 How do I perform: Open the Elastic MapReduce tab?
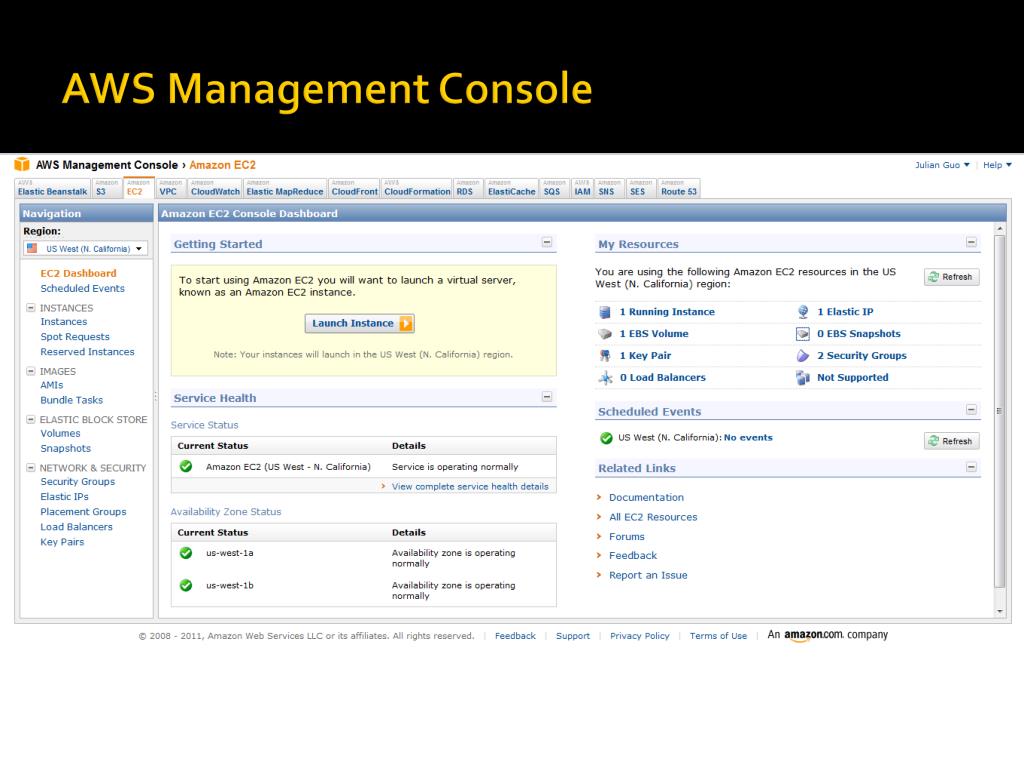point(285,189)
